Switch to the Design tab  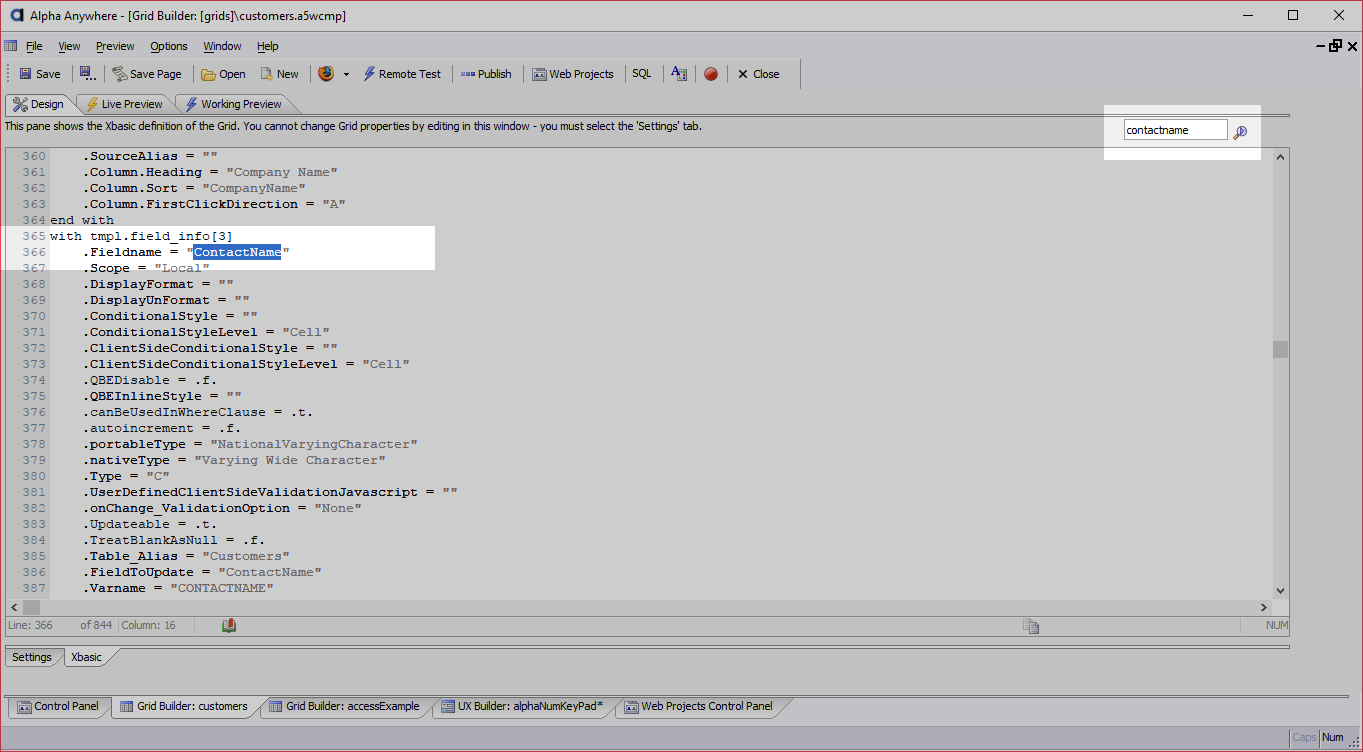pyautogui.click(x=38, y=104)
